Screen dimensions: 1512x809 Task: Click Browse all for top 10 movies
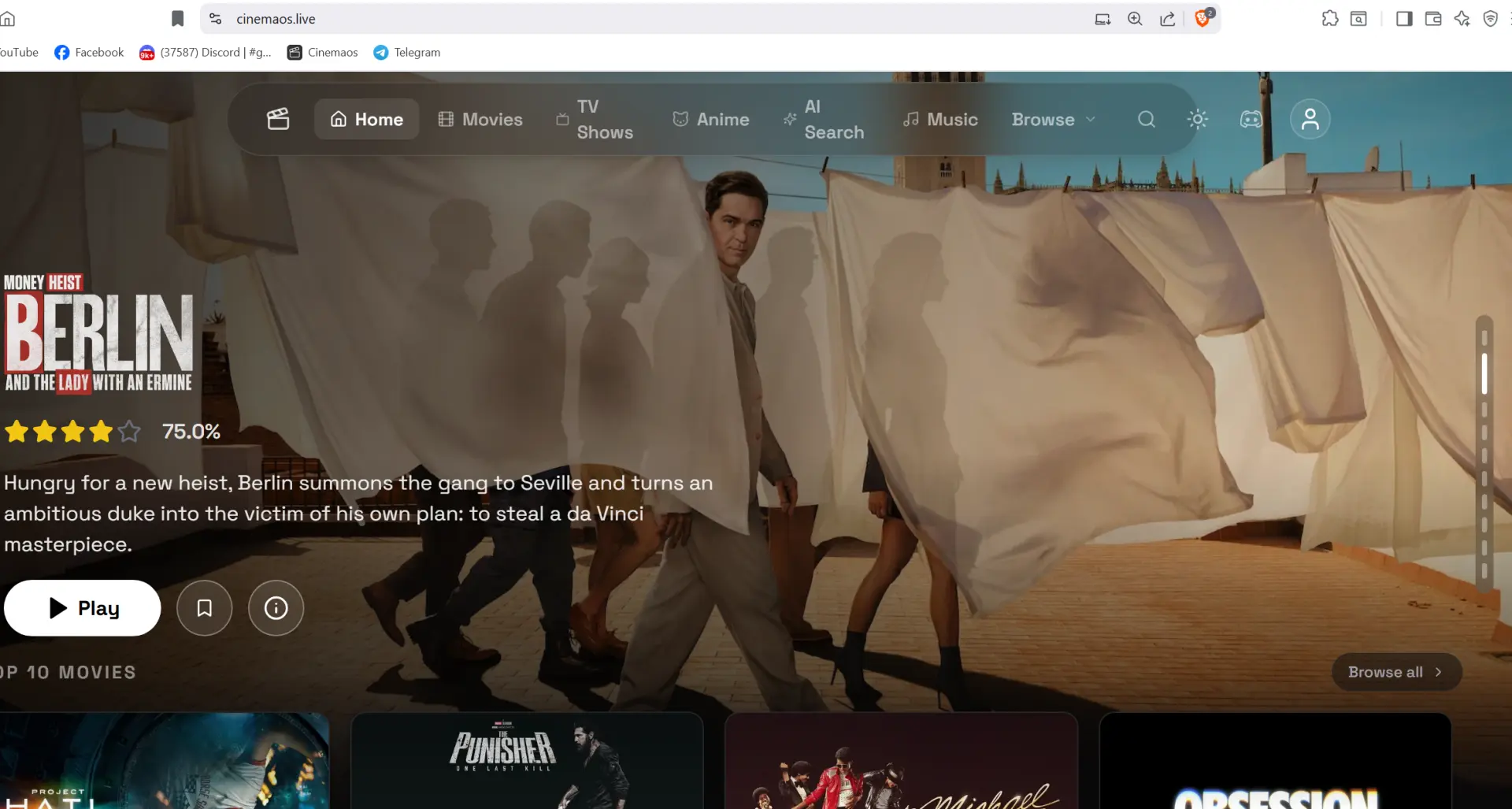[1396, 672]
